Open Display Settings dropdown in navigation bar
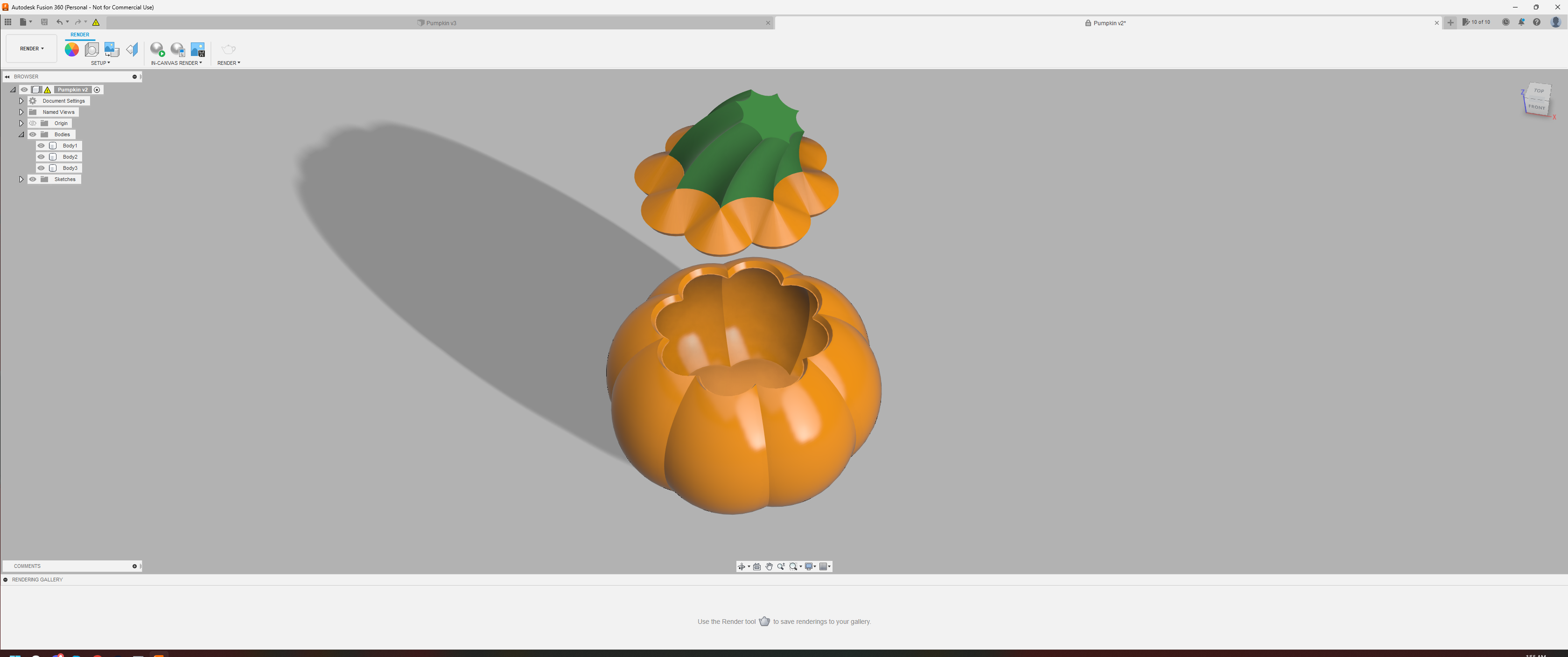1568x657 pixels. click(x=810, y=567)
